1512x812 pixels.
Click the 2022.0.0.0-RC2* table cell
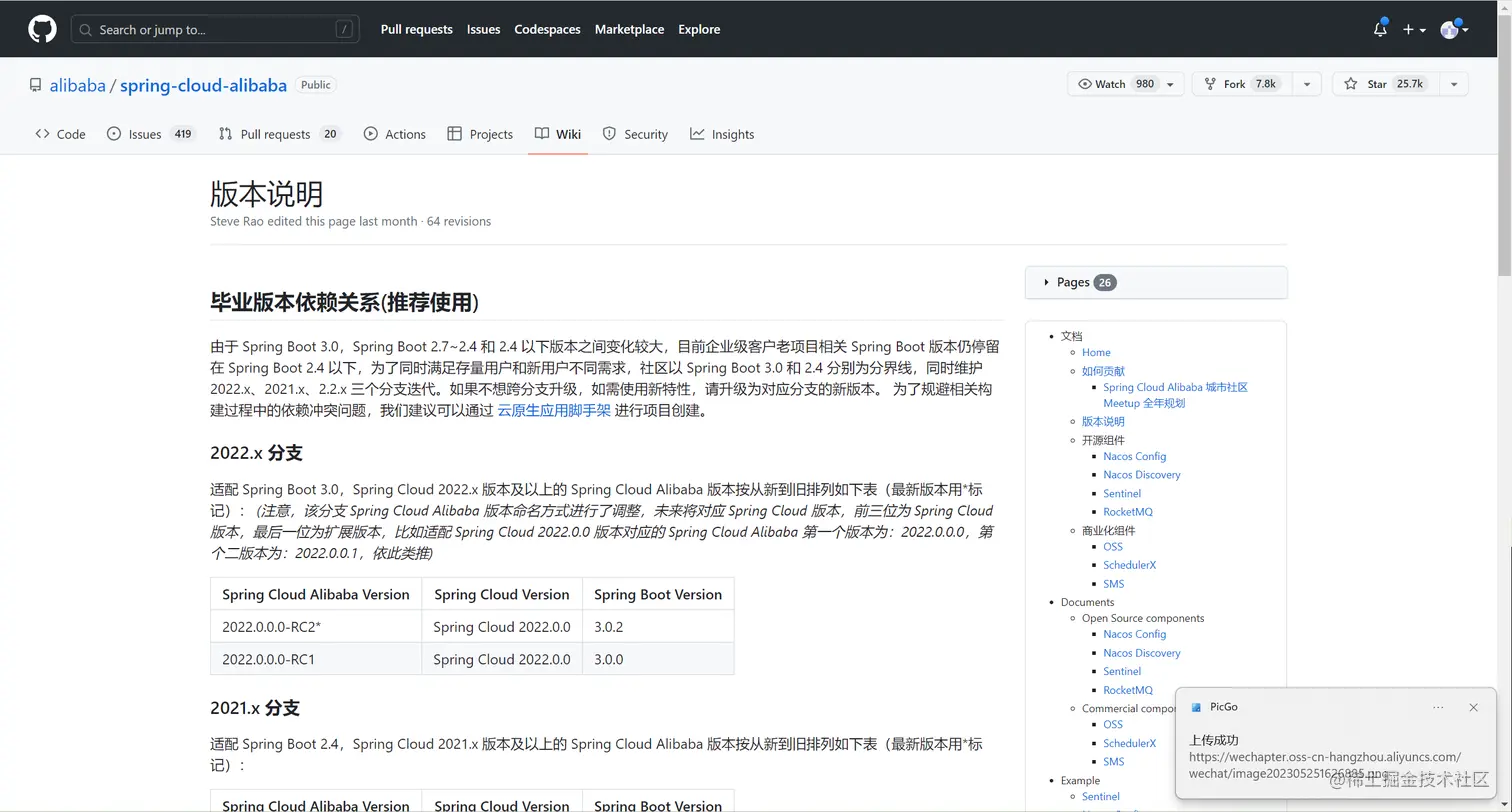tap(316, 627)
